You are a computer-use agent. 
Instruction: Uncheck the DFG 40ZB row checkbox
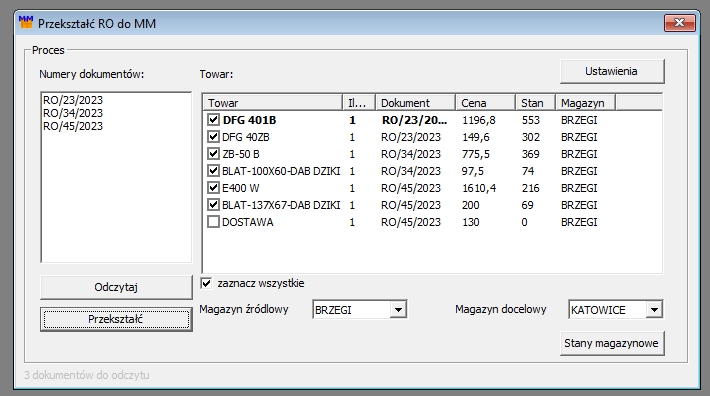pos(213,137)
